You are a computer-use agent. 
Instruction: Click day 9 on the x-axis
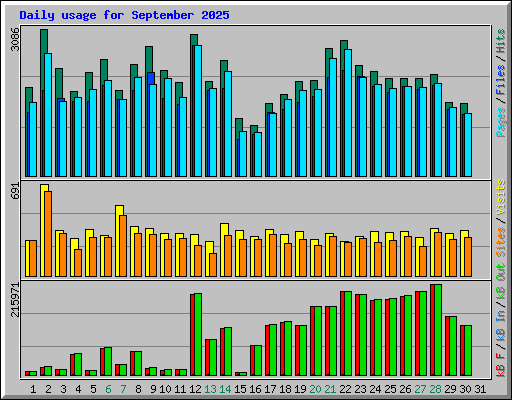[153, 389]
